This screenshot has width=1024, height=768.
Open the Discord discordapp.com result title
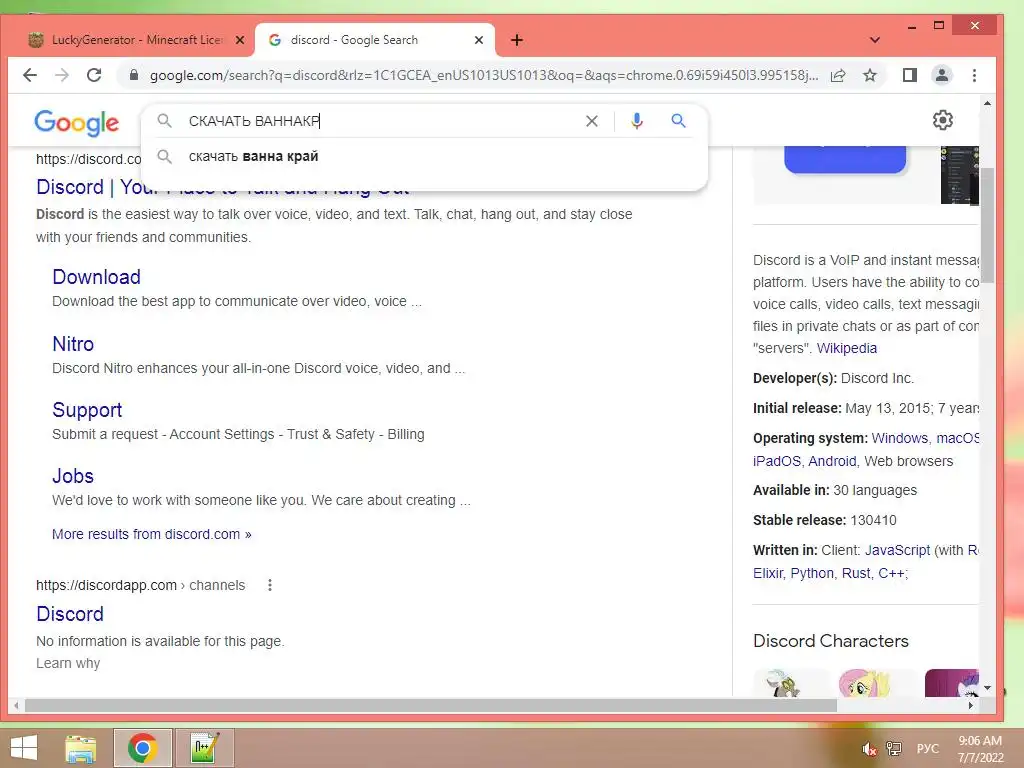70,614
